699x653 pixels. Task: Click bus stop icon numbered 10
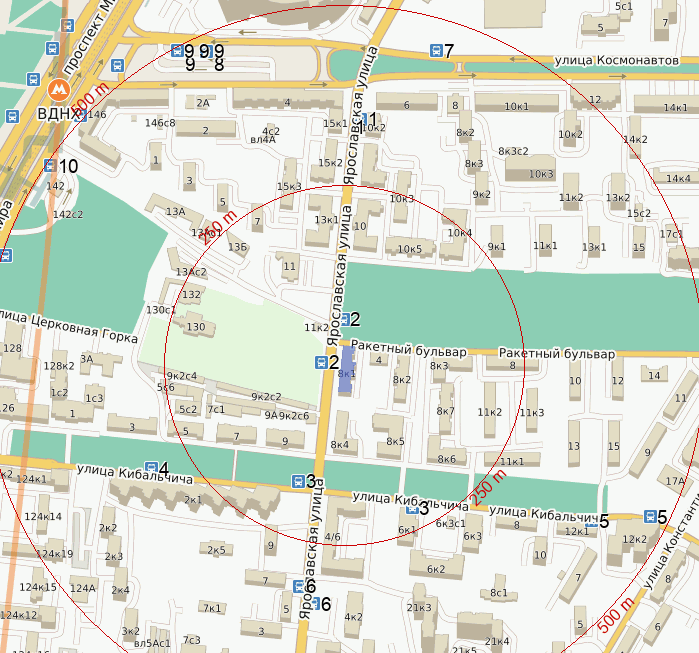[49, 166]
